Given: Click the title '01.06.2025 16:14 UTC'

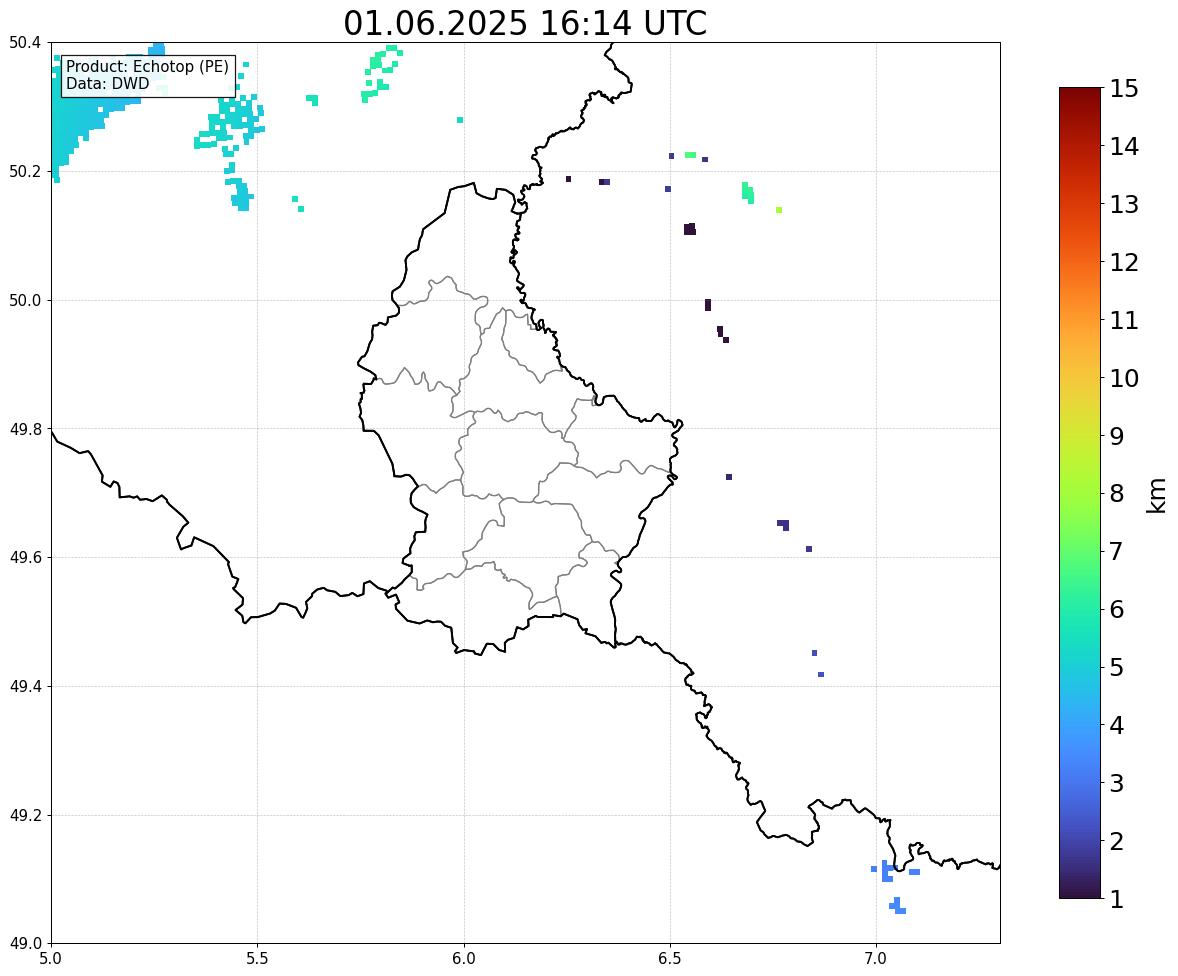Looking at the screenshot, I should (x=525, y=23).
